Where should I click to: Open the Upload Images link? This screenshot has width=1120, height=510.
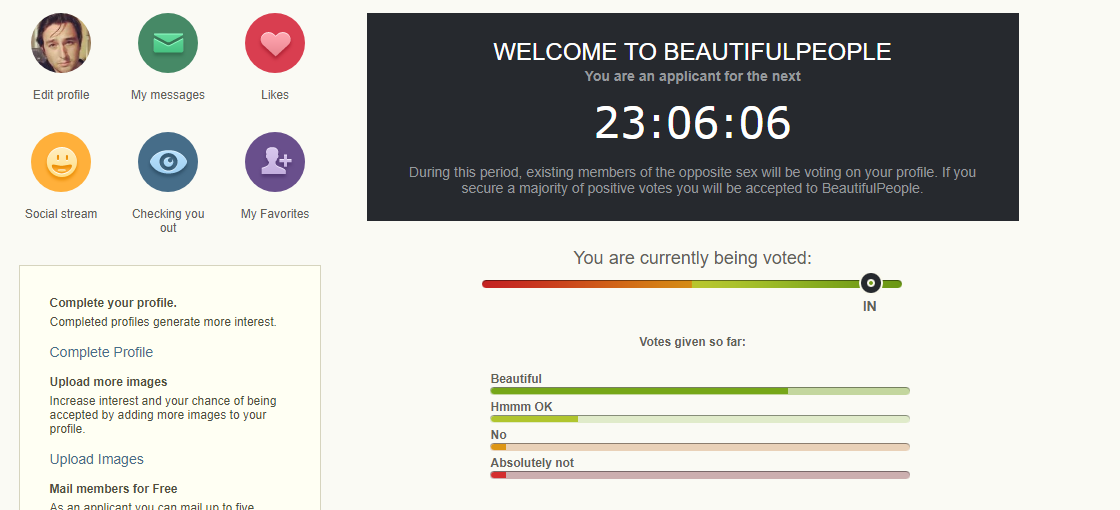[96, 459]
